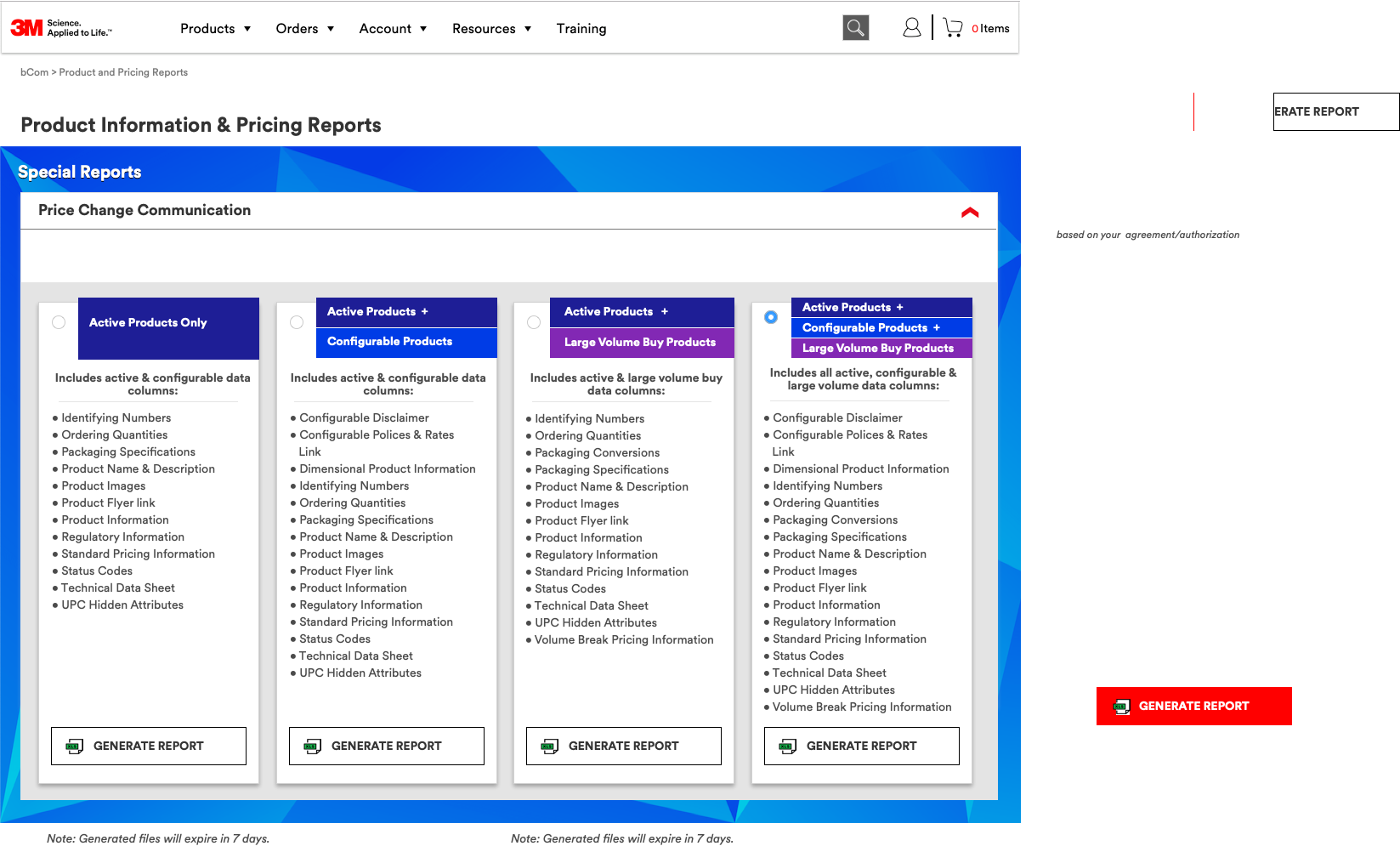Select the Active + Configurable Products radio button

click(297, 322)
